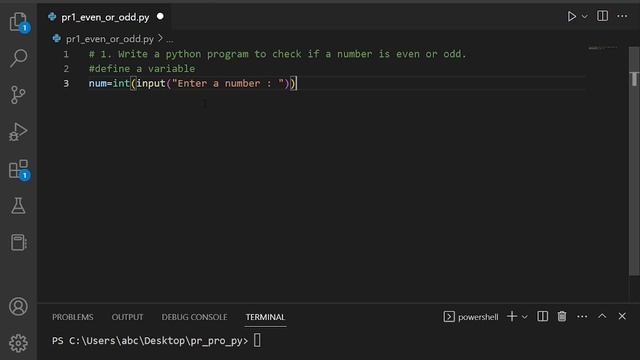Open the Search view icon

(18, 58)
